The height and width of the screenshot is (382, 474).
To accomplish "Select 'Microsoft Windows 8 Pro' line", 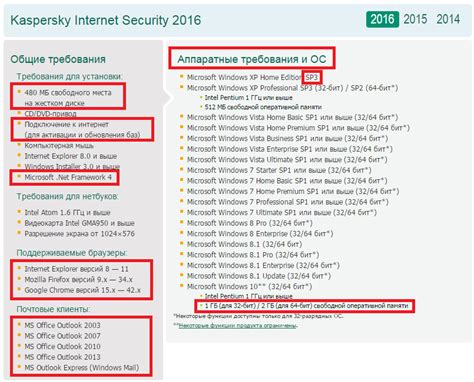I will (250, 223).
